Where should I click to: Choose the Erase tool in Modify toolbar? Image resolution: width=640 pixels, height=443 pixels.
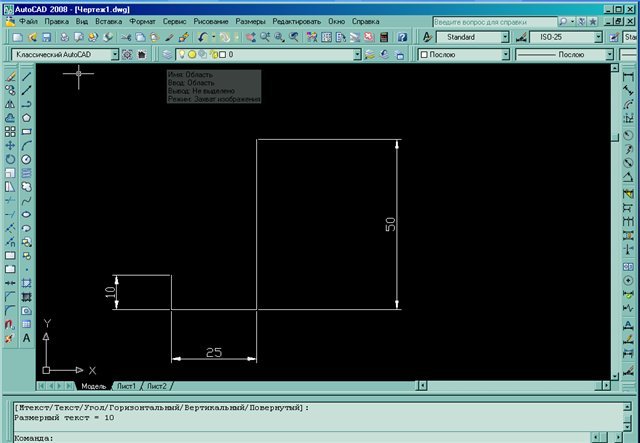tap(10, 75)
